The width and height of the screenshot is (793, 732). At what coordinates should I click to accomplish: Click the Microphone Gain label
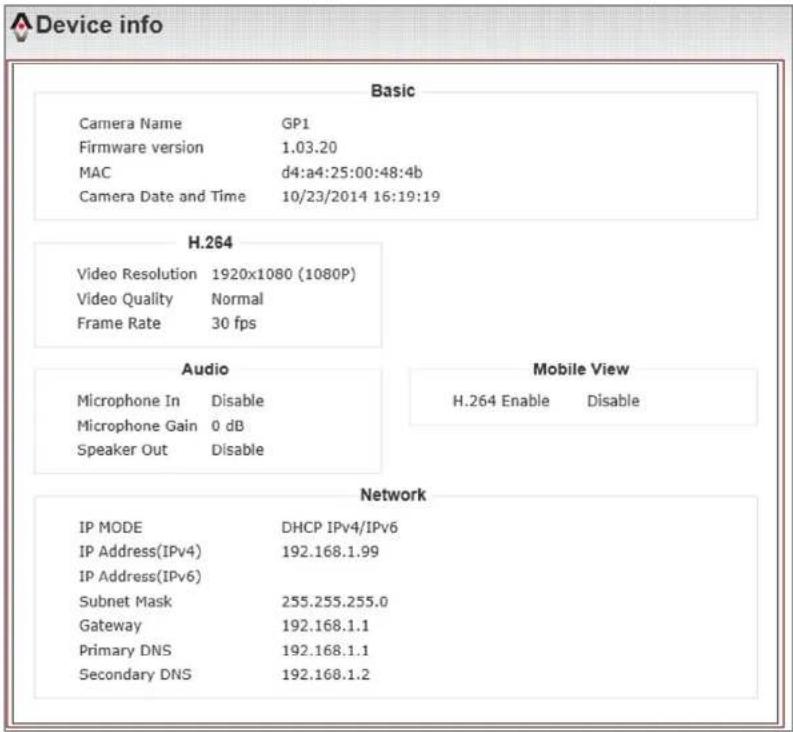tap(137, 426)
